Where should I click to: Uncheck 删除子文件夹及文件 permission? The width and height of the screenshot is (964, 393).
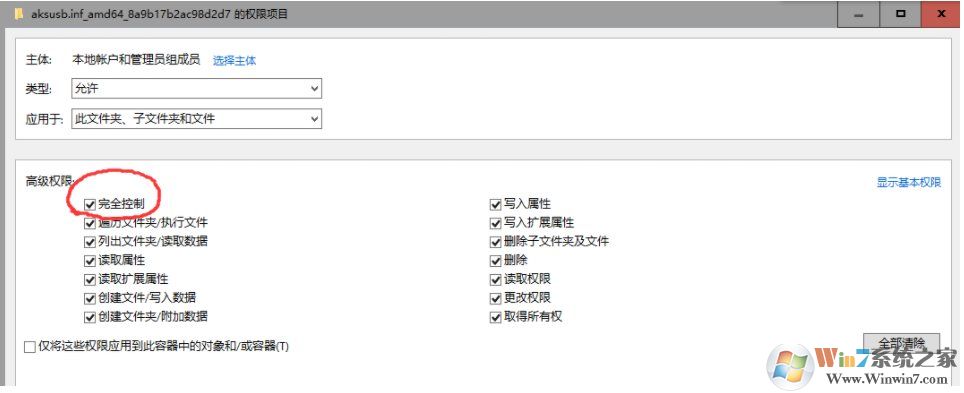coord(496,242)
